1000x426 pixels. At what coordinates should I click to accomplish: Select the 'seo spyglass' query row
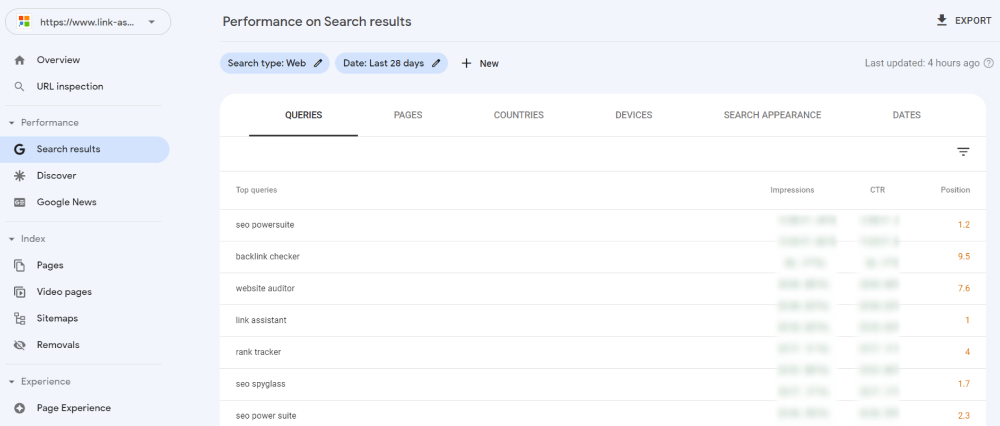click(x=603, y=384)
